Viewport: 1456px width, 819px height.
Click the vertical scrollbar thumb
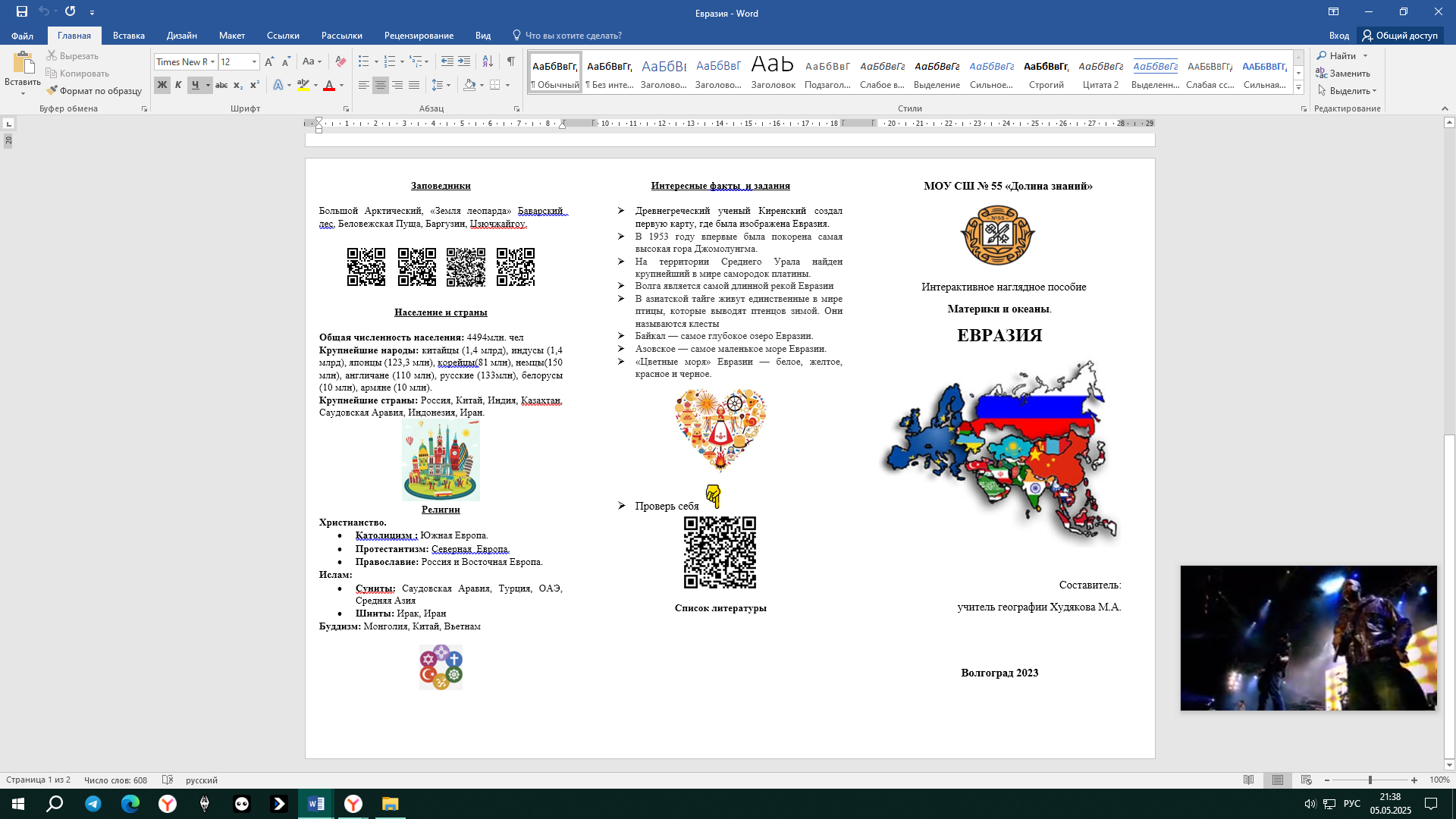point(1449,595)
